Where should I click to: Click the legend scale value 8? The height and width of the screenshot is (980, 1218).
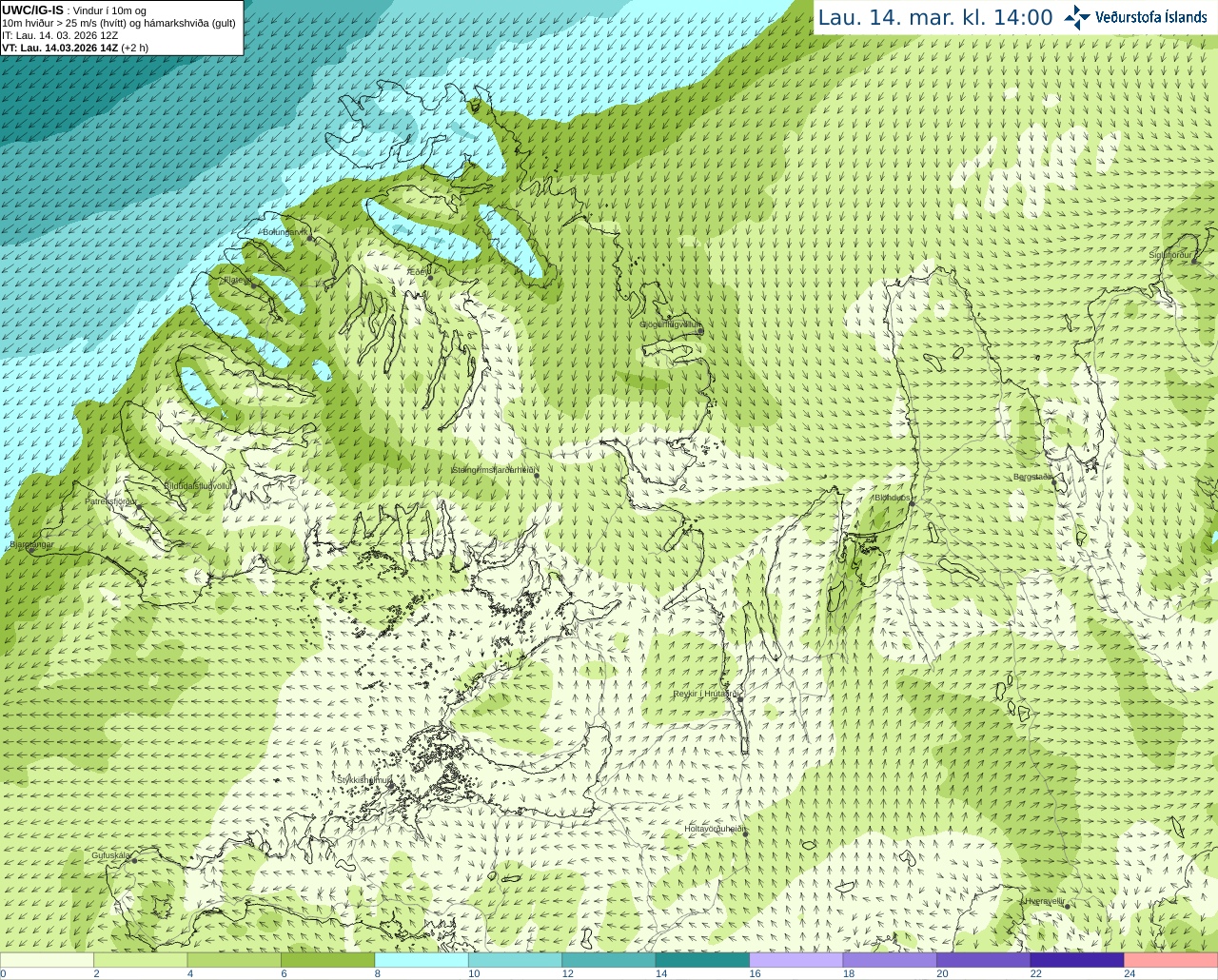click(378, 973)
